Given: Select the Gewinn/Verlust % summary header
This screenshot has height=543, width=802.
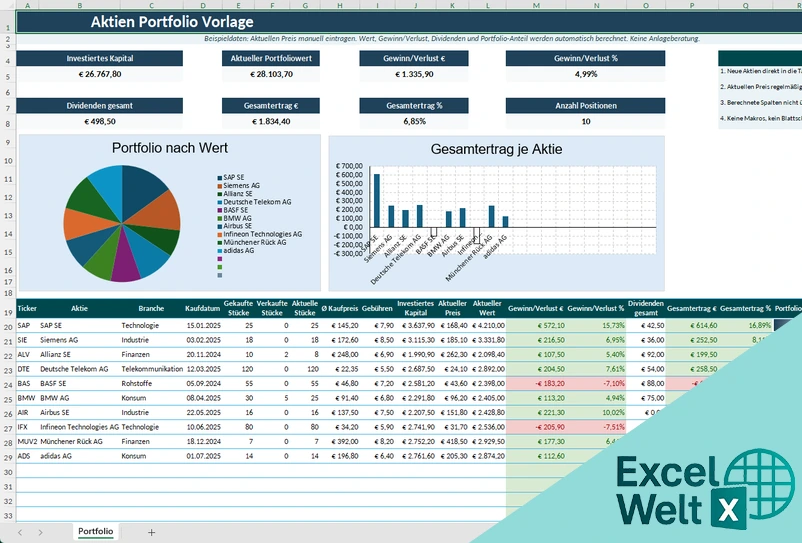Looking at the screenshot, I should tap(586, 58).
